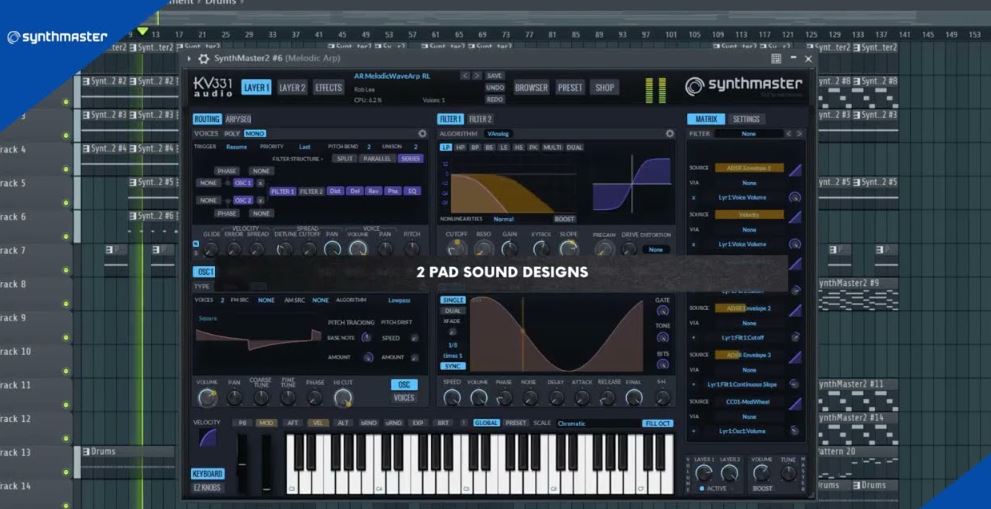Open the Priority Last dropdown
This screenshot has width=991, height=509.
point(305,147)
